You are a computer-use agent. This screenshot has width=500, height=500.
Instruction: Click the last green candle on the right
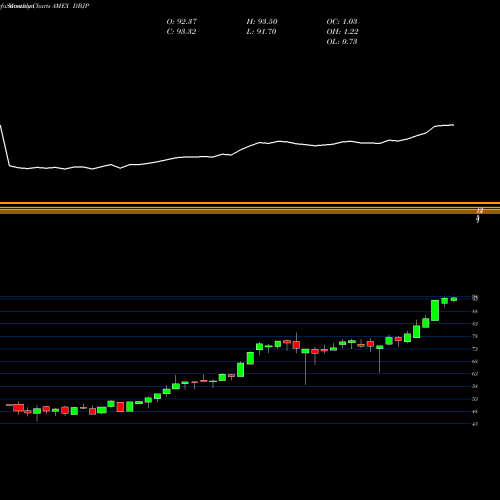tap(454, 299)
